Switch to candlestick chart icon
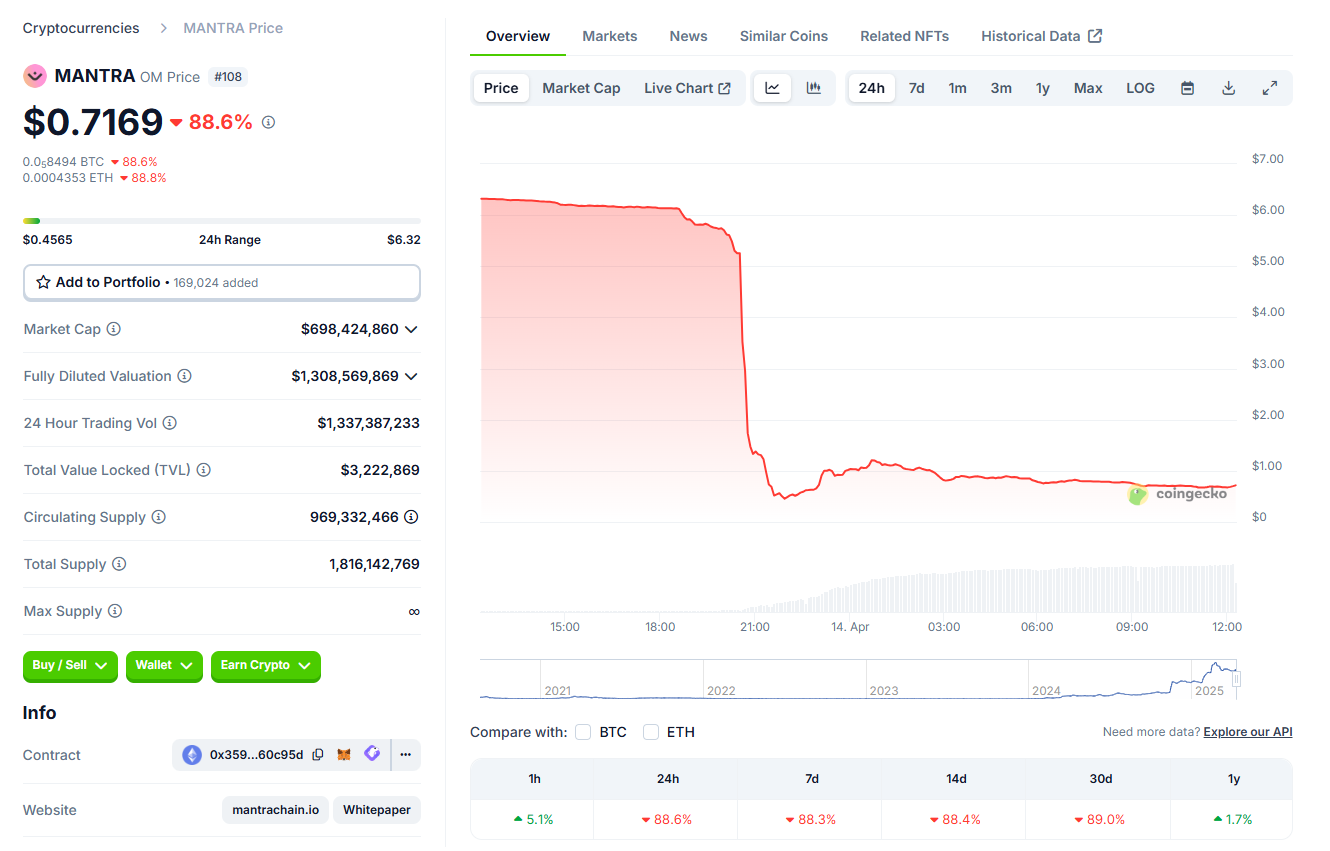The width and height of the screenshot is (1330, 851). pyautogui.click(x=814, y=88)
